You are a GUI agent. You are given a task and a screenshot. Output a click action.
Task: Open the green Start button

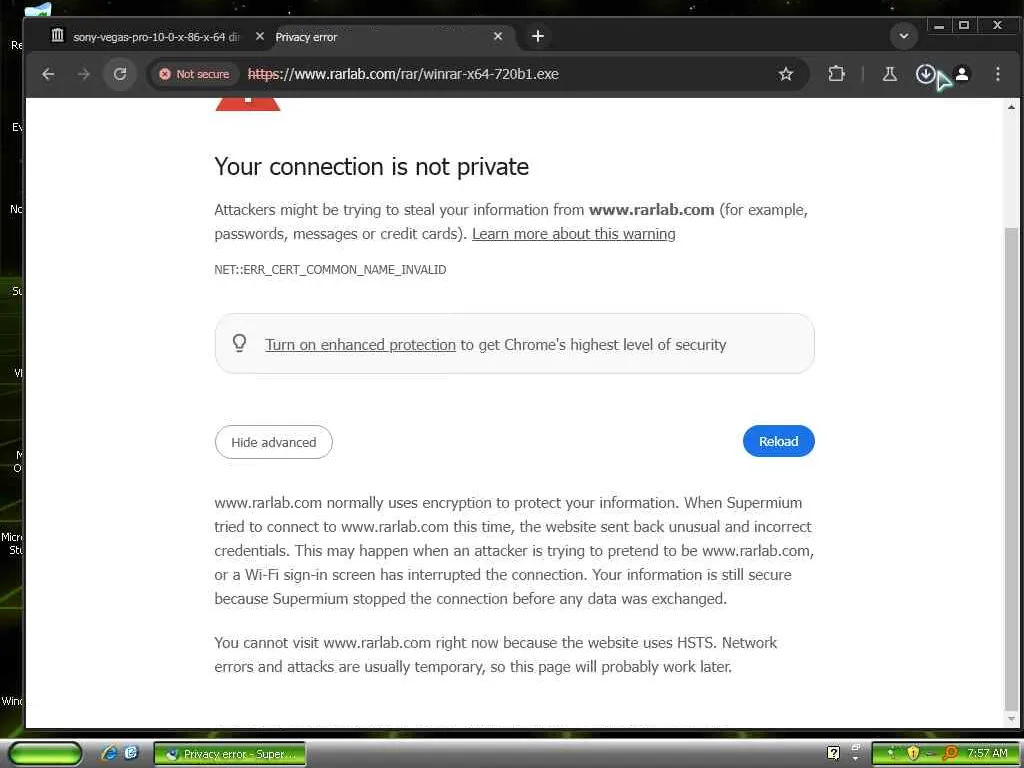point(44,754)
